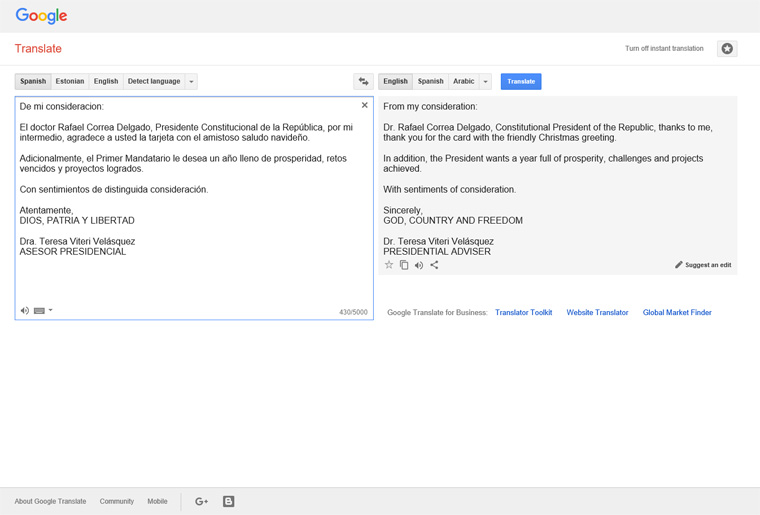
Task: Copy the translated text
Action: [x=404, y=265]
